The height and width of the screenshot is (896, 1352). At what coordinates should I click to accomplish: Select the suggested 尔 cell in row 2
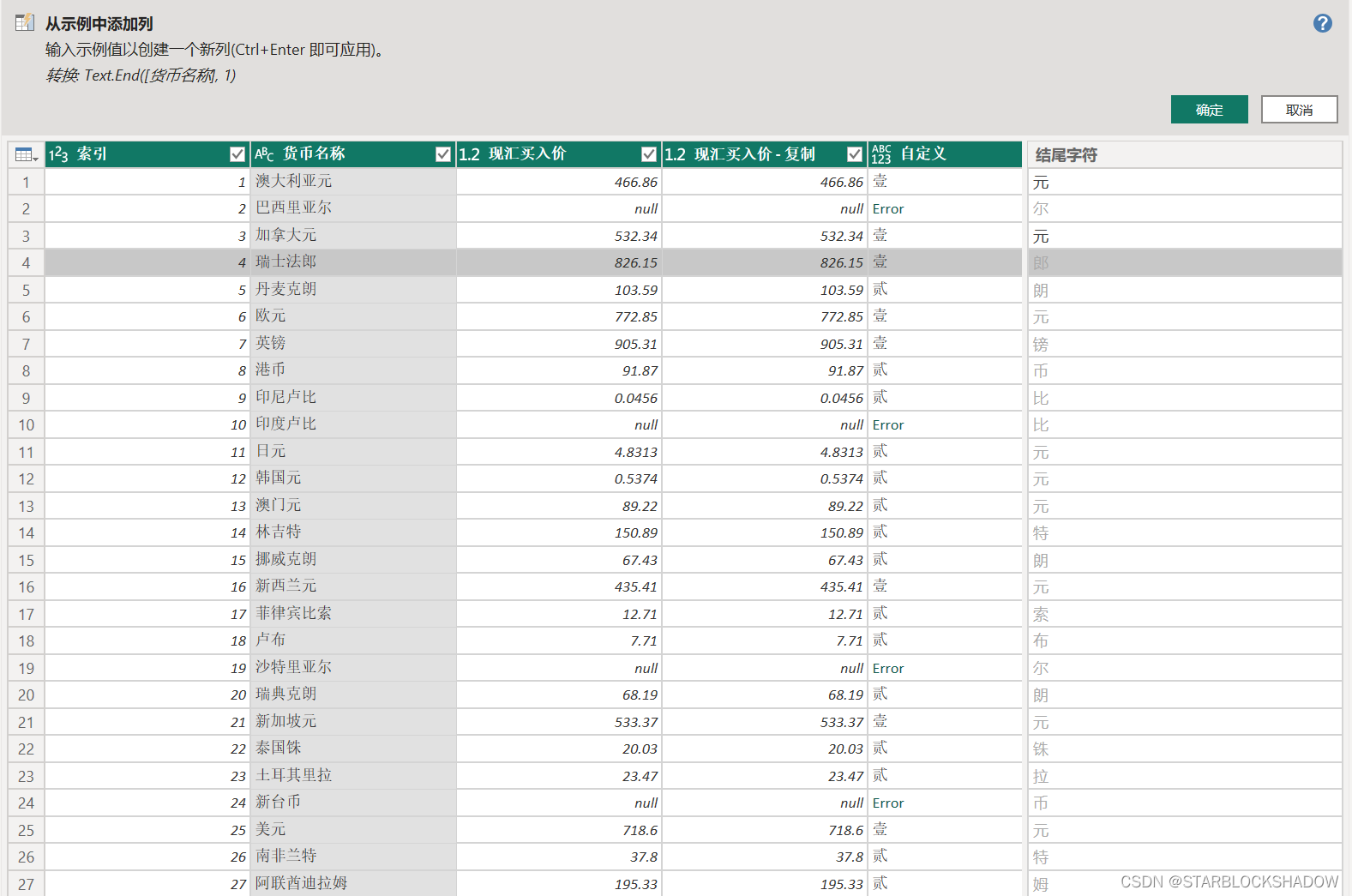[1185, 208]
